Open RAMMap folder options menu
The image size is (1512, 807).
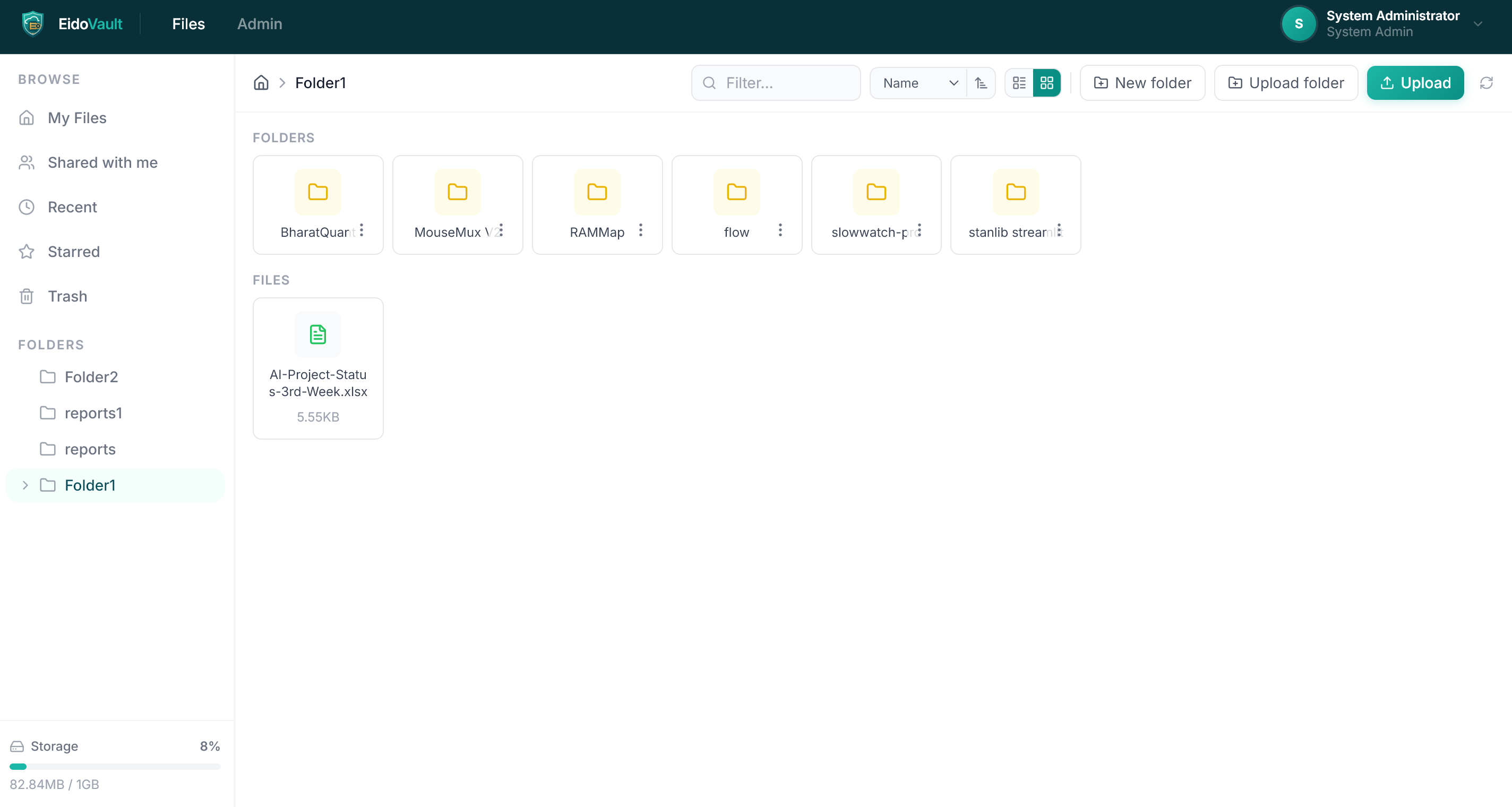(x=640, y=230)
